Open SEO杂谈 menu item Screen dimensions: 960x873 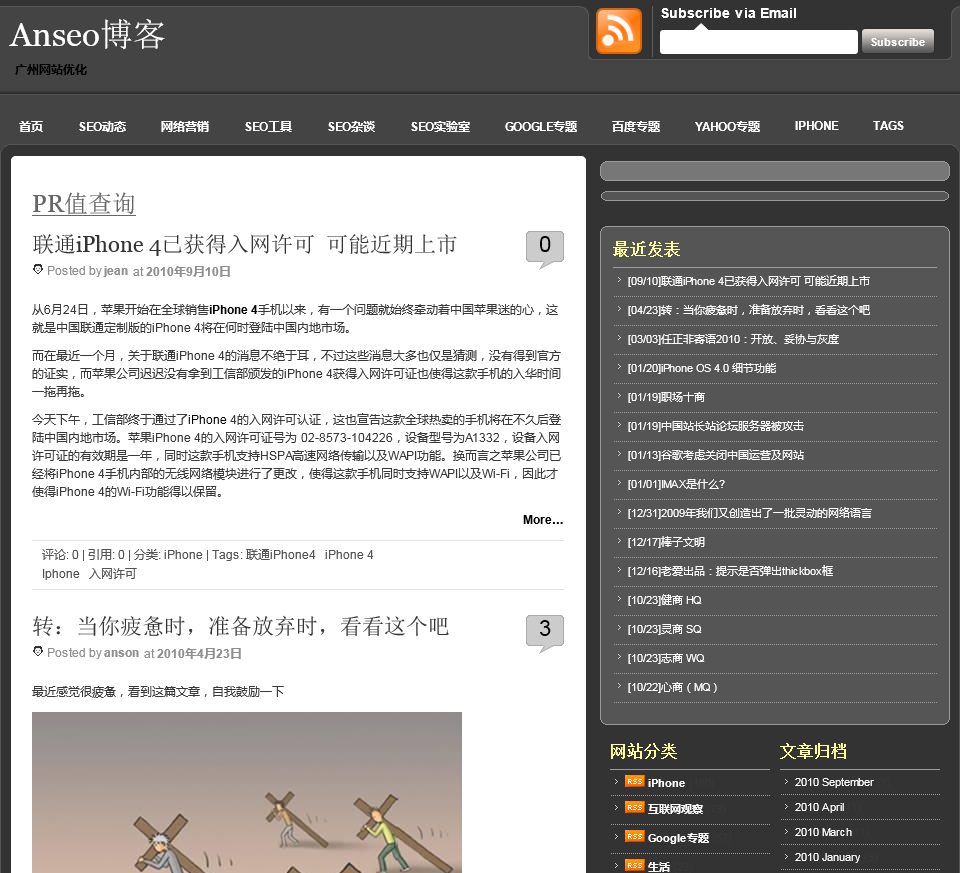[351, 127]
